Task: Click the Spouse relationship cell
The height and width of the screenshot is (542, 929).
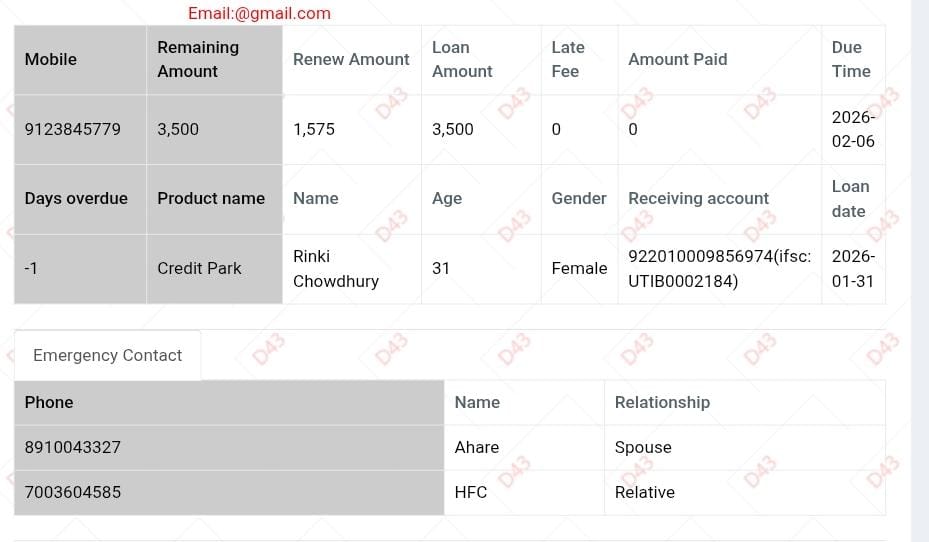Action: 643,447
